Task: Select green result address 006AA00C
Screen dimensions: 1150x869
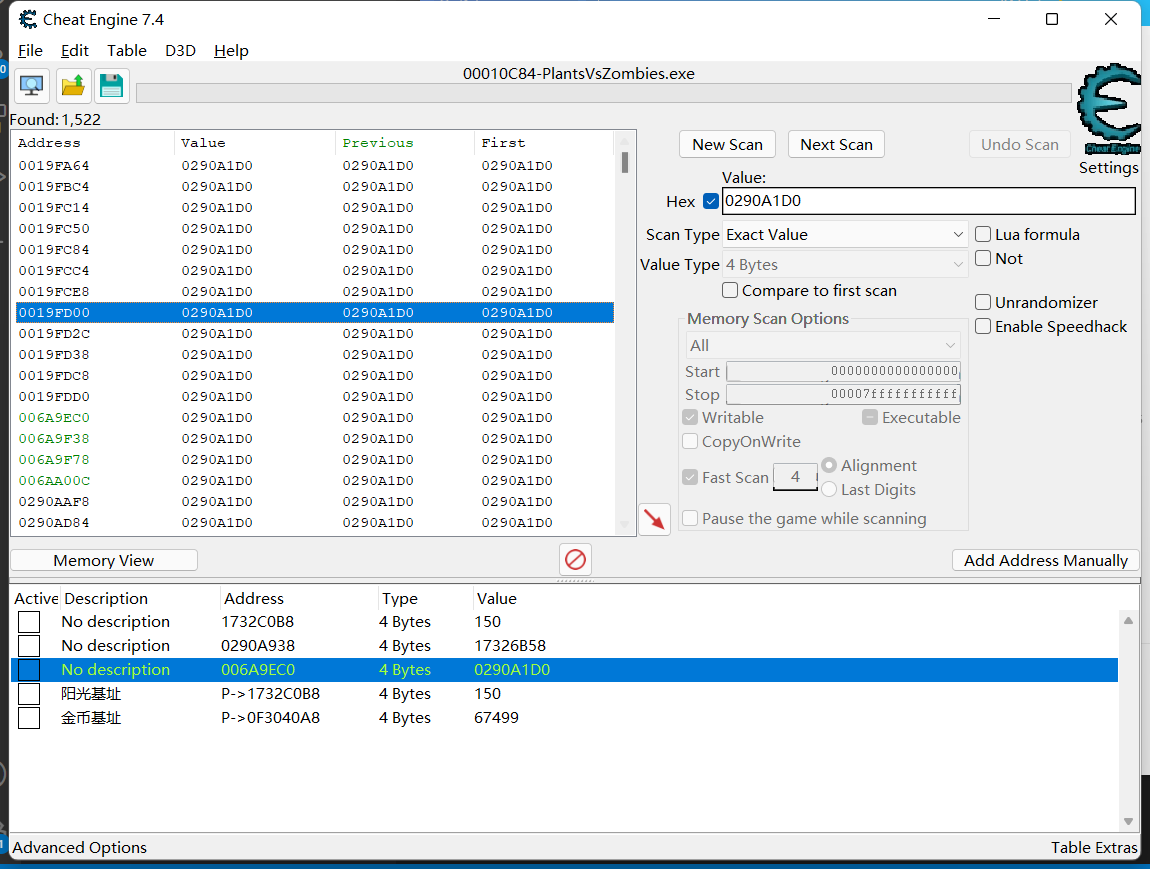Action: [x=315, y=480]
